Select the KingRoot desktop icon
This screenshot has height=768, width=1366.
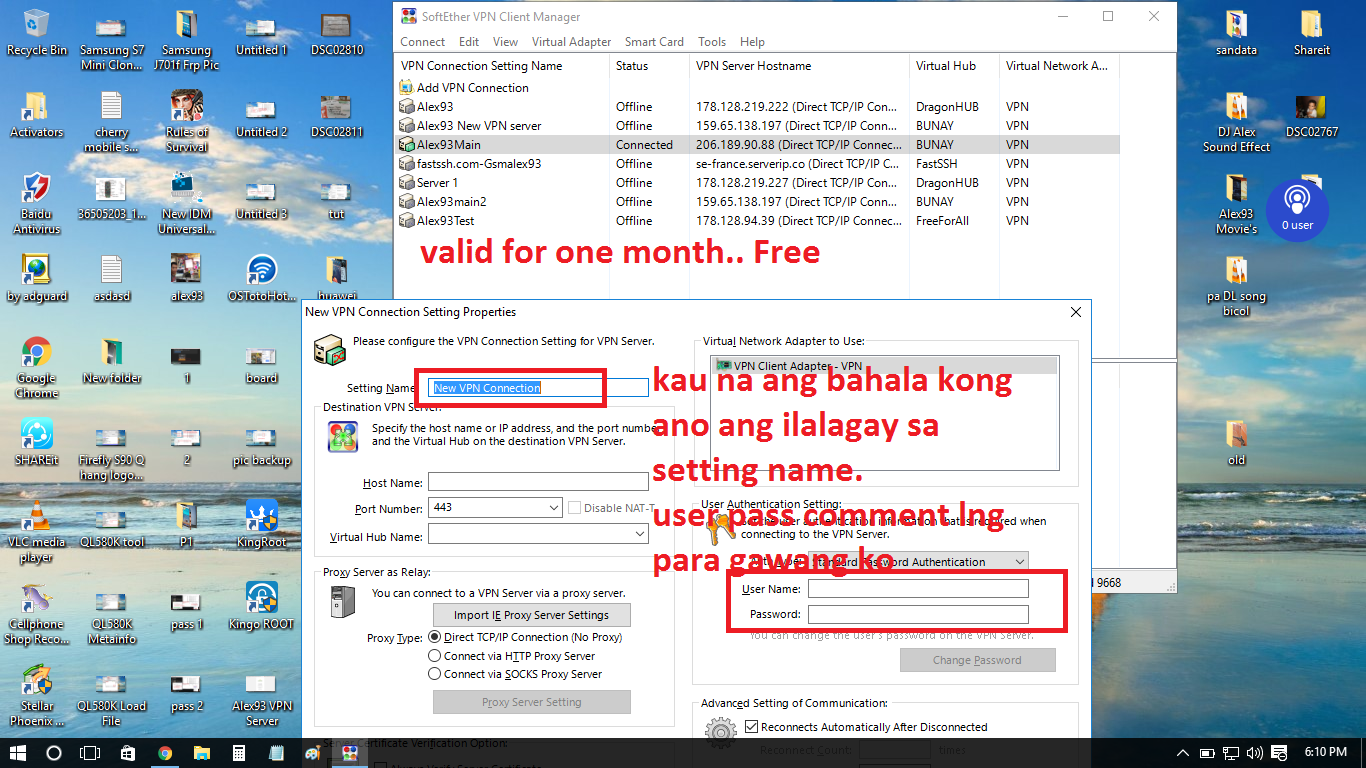[262, 524]
